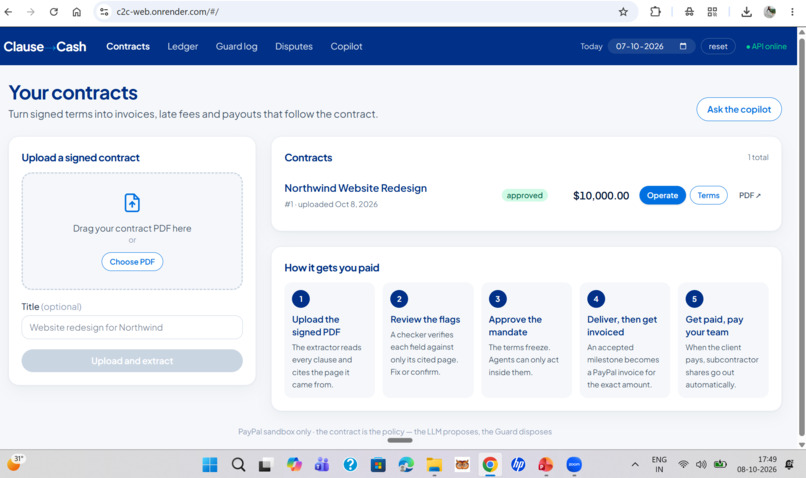Open the taskbar clock showing 17:49
806x478 pixels.
point(757,464)
